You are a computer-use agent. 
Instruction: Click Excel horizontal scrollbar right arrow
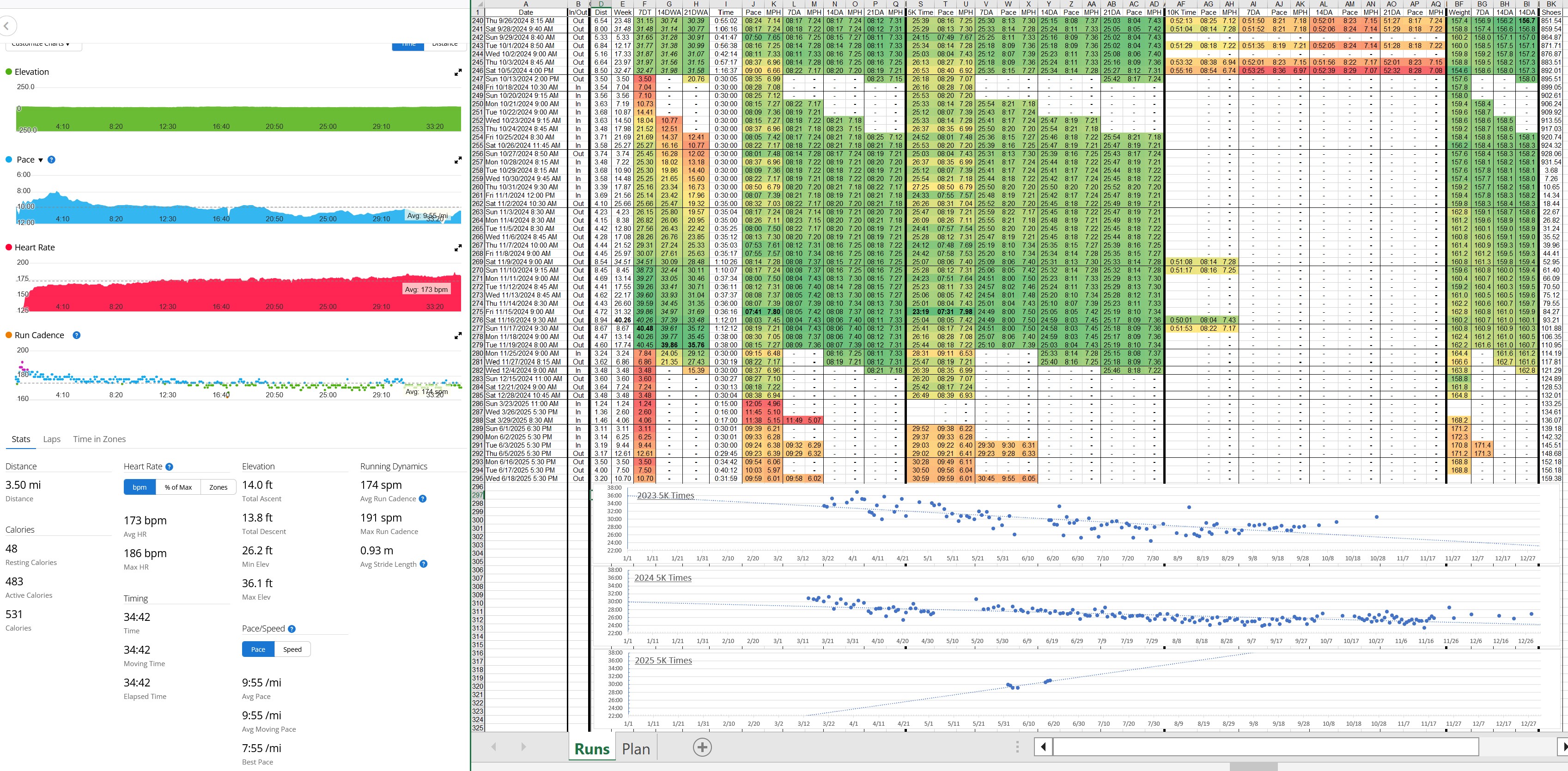click(x=1562, y=747)
